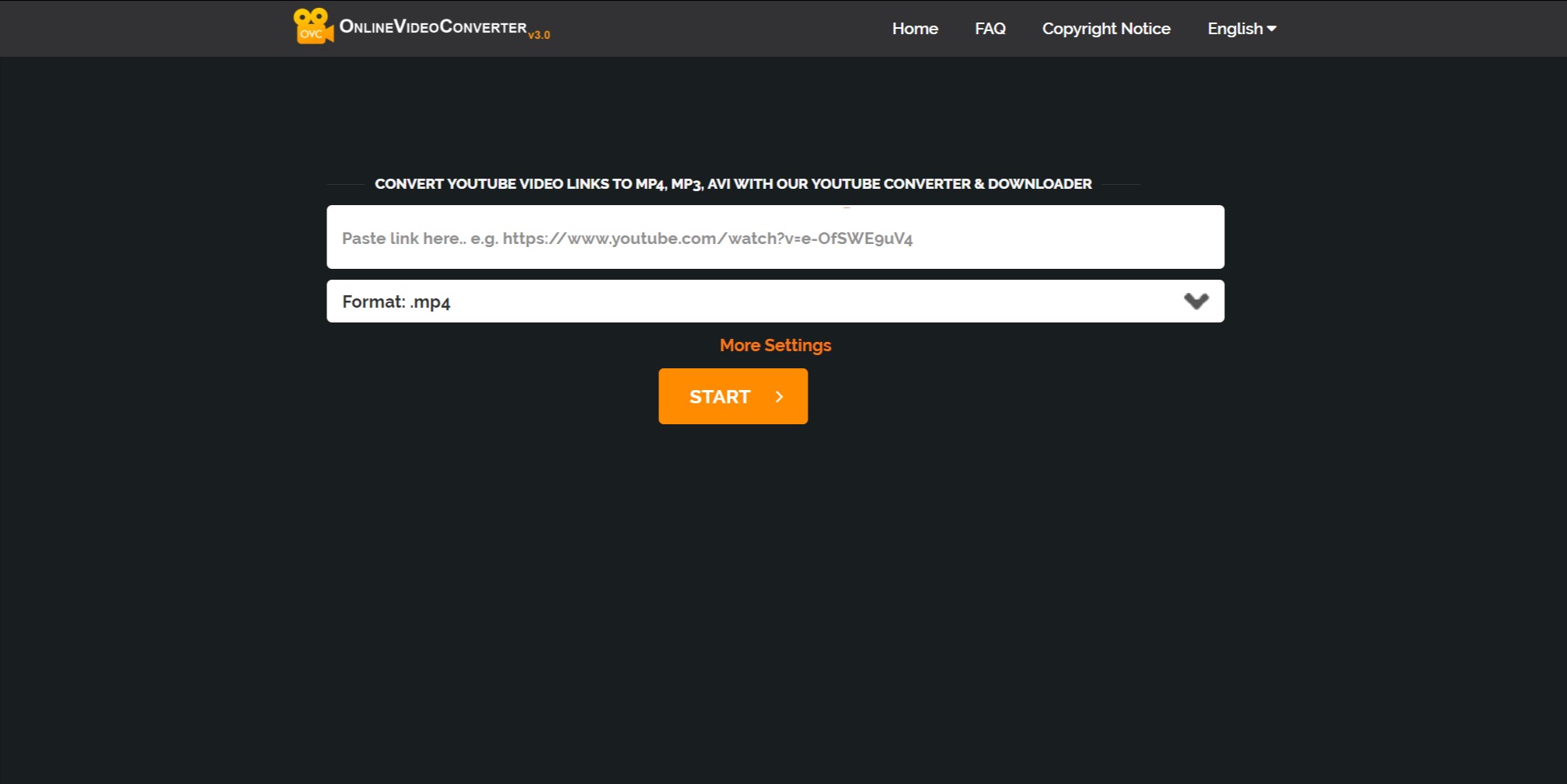Click the film reels atop the camera logo
Screen dimensions: 1567x784
[x=310, y=13]
